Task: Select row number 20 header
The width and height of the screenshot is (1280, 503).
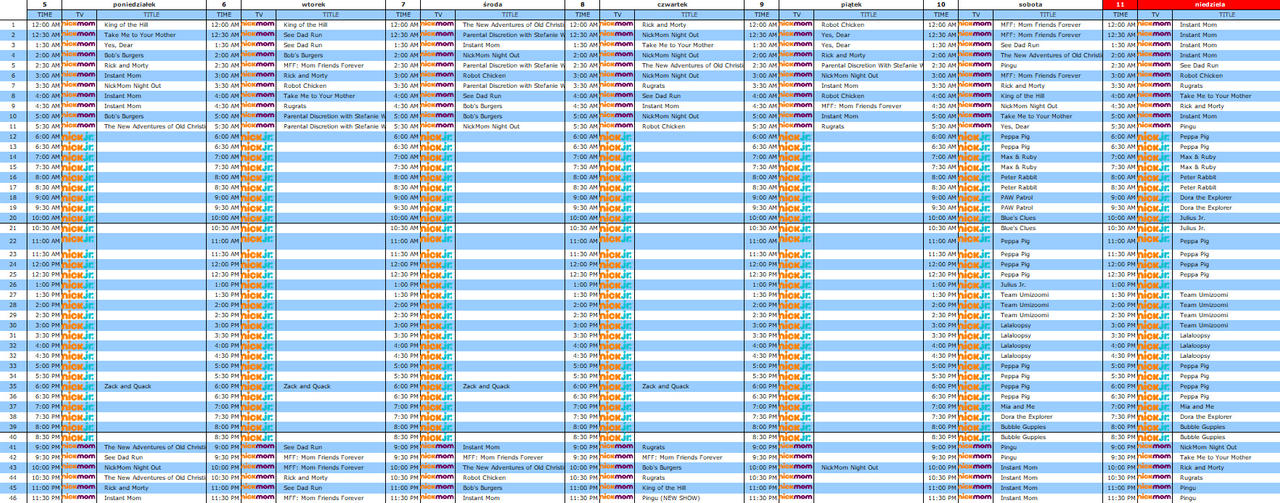Action: tap(14, 217)
